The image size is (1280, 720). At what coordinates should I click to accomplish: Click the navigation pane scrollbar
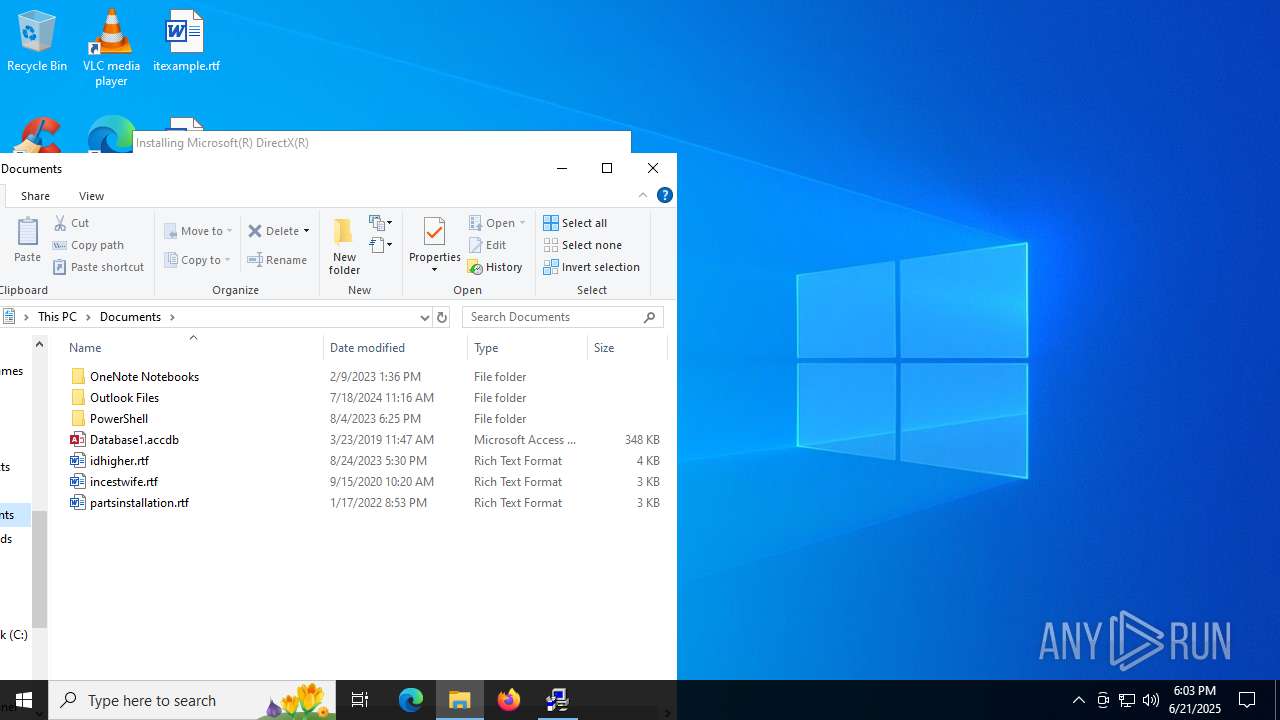pos(39,568)
